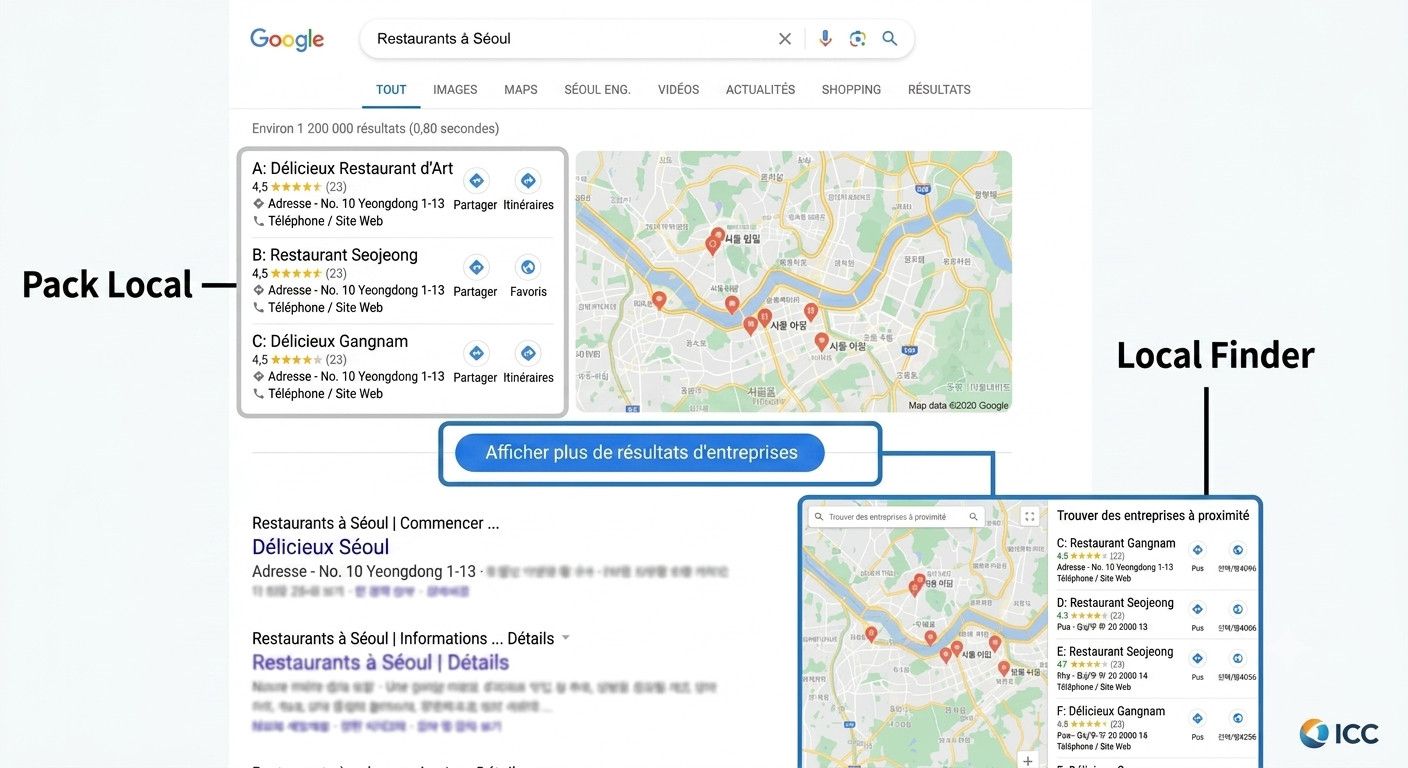The height and width of the screenshot is (768, 1408).
Task: Open the ACTUALITÉS tab
Action: point(760,89)
